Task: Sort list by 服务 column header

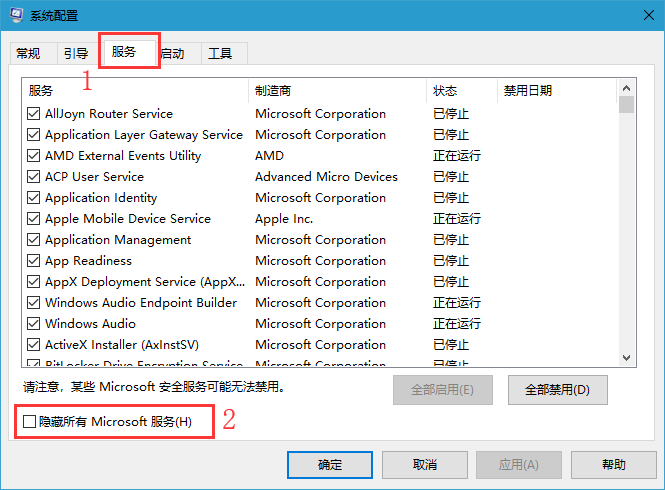Action: (135, 91)
